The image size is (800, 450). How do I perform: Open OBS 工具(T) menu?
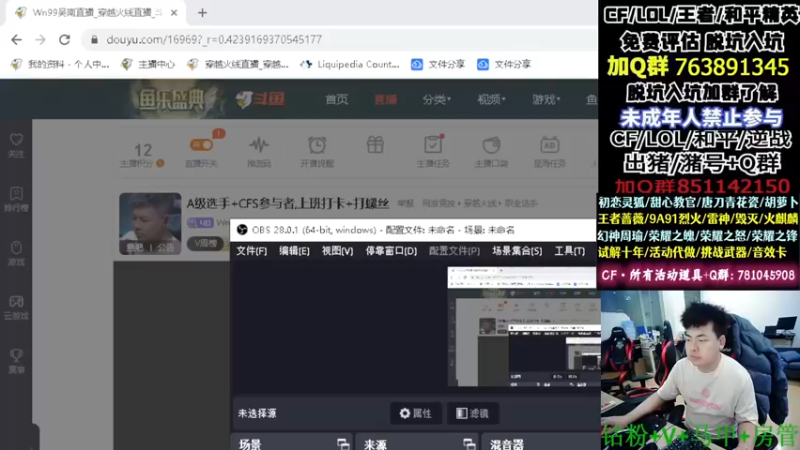point(569,251)
